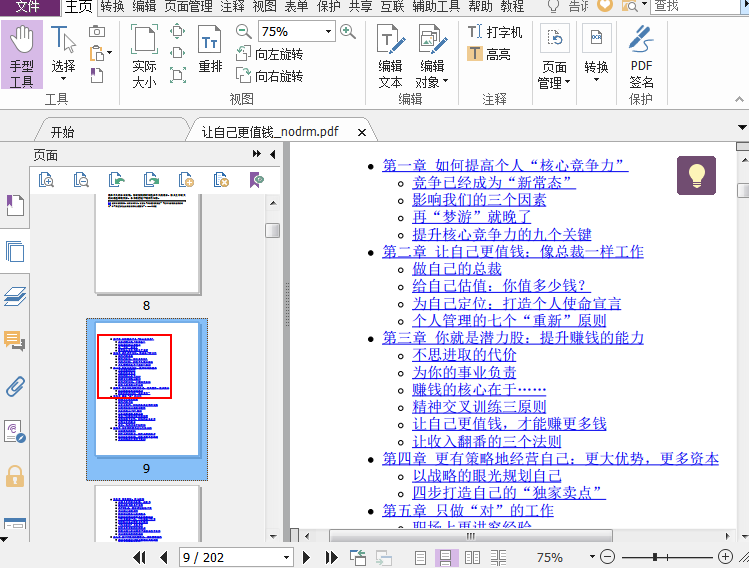Open the 注释 (Comment) ribbon tab
The width and height of the screenshot is (749, 568).
coord(232,7)
